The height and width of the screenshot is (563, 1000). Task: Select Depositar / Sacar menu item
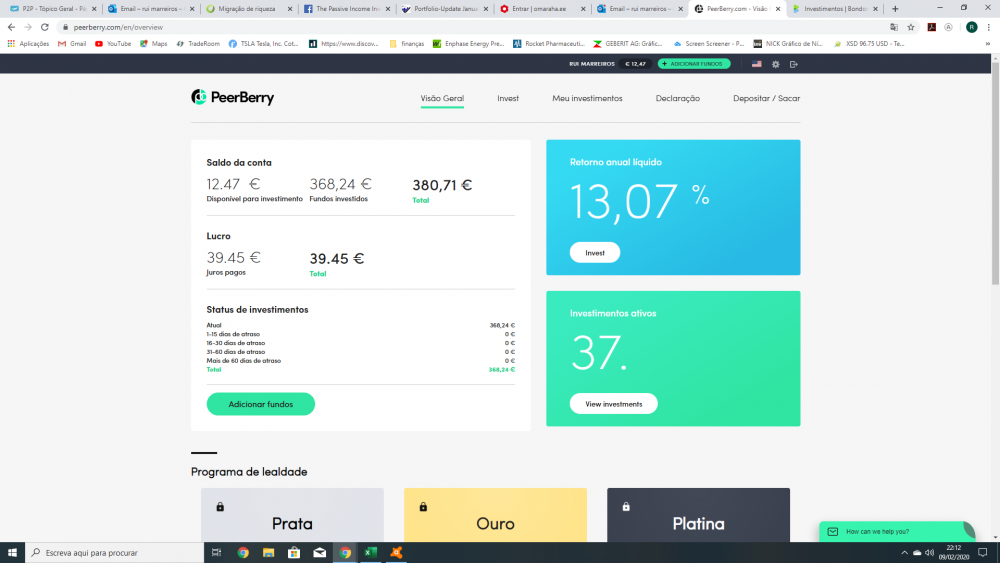[766, 99]
